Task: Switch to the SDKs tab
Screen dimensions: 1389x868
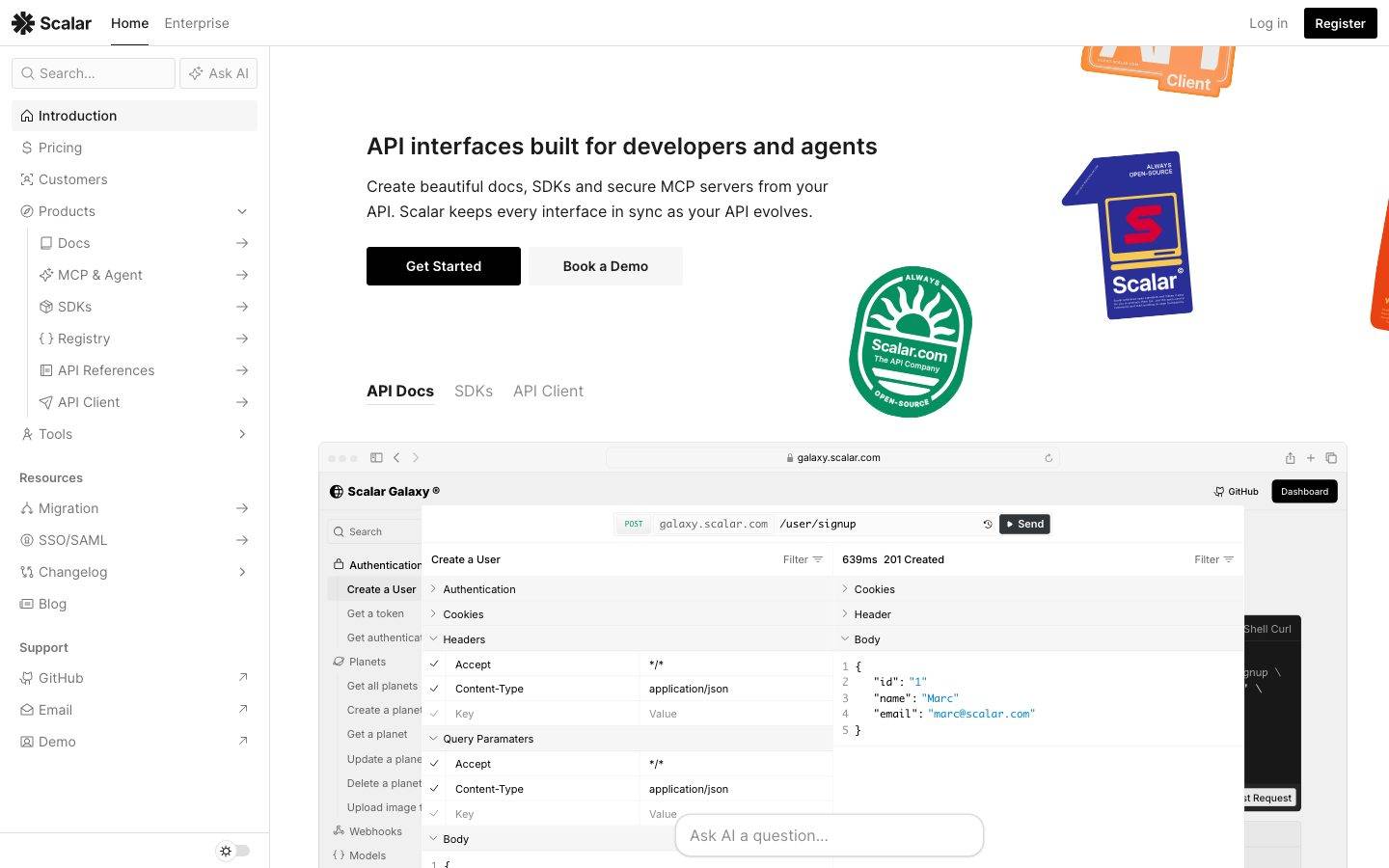Action: click(474, 391)
